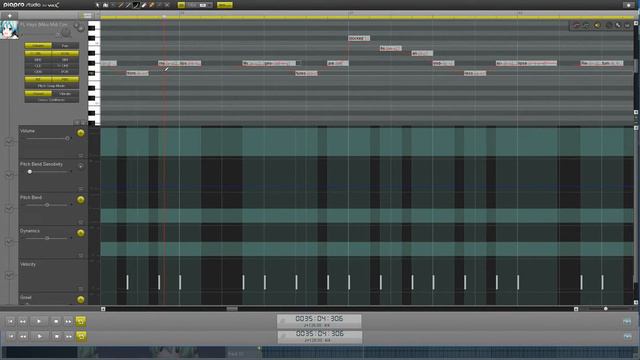Collapse the Dynamics lane checkmark
Viewport: 640px width, 360px height.
[x=9, y=242]
